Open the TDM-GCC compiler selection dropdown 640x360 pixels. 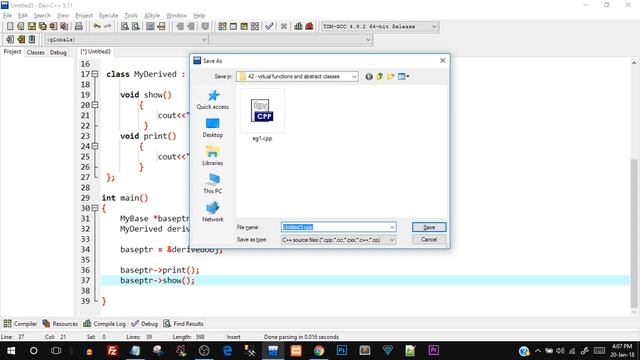[x=434, y=27]
